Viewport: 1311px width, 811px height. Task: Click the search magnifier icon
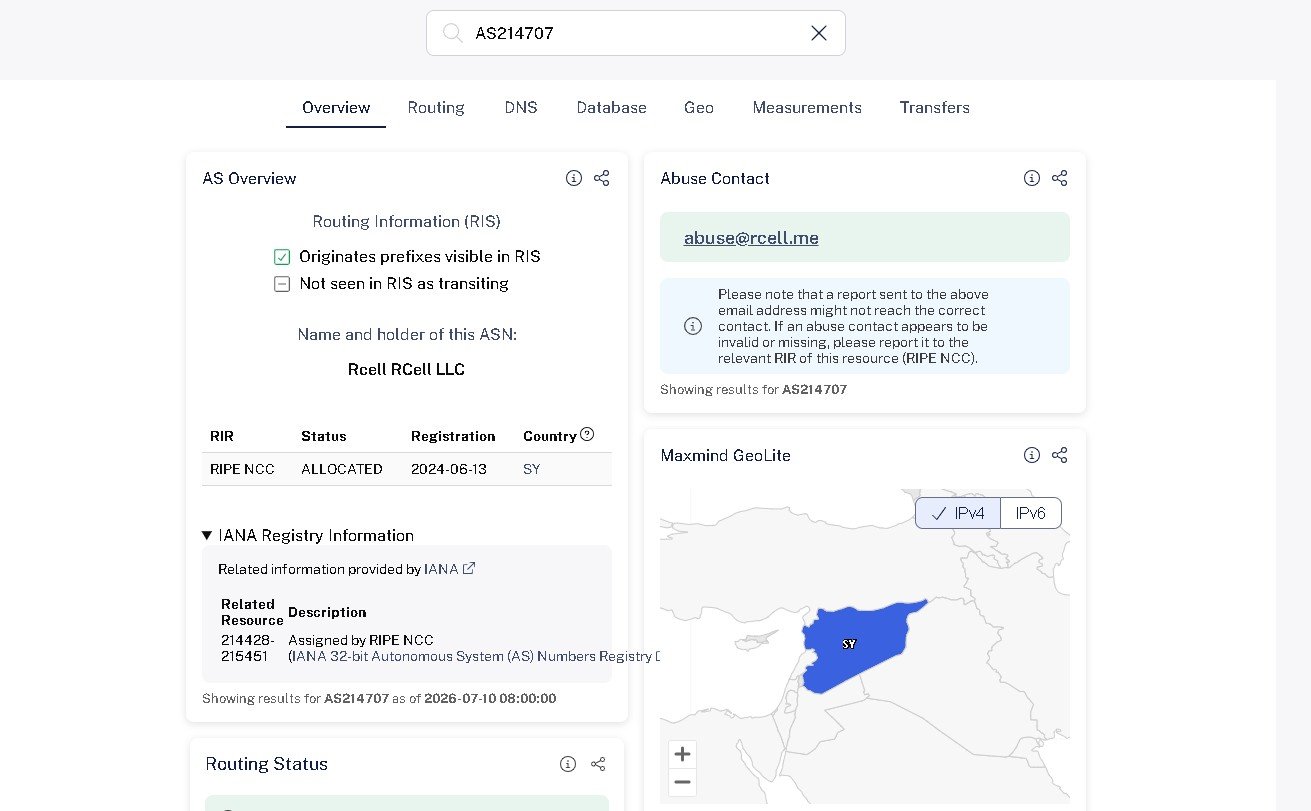[453, 33]
